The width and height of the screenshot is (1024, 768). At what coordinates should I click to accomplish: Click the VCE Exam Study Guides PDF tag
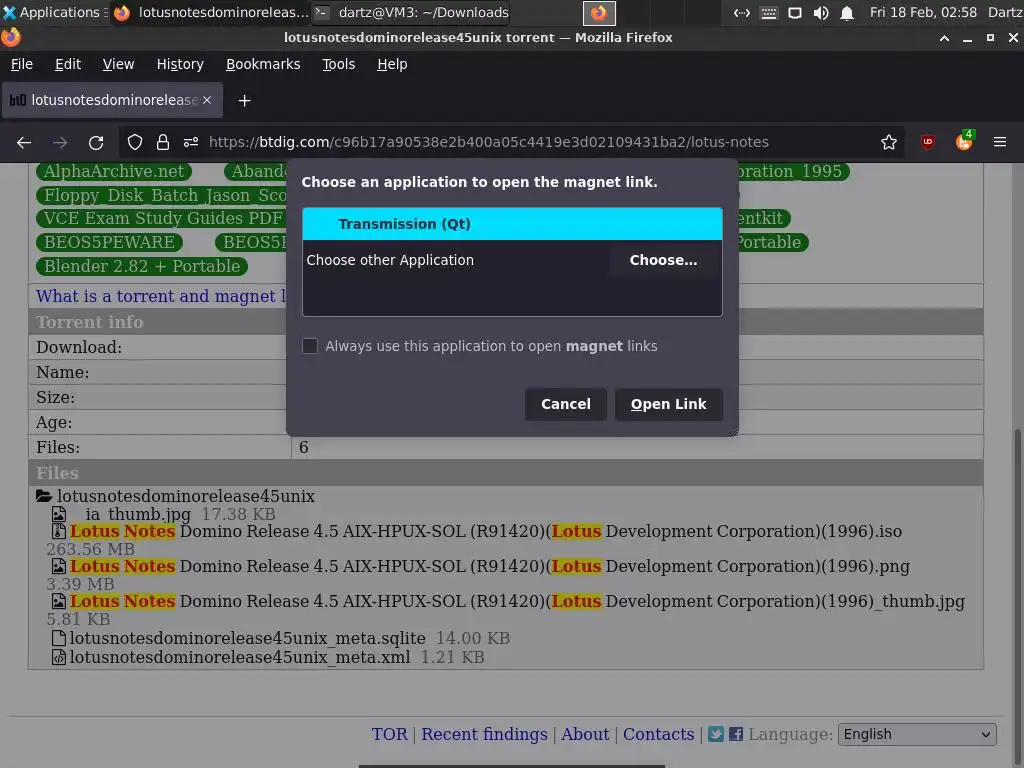tap(162, 218)
